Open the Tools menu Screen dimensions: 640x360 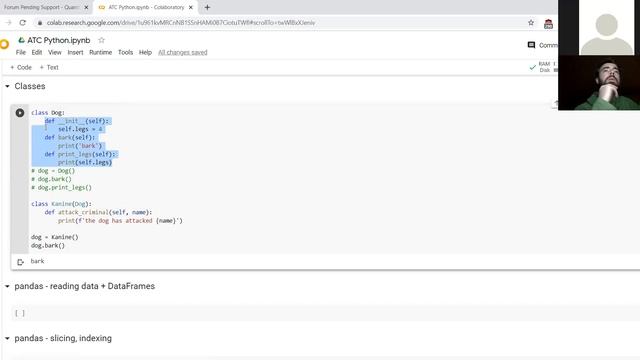pos(125,52)
